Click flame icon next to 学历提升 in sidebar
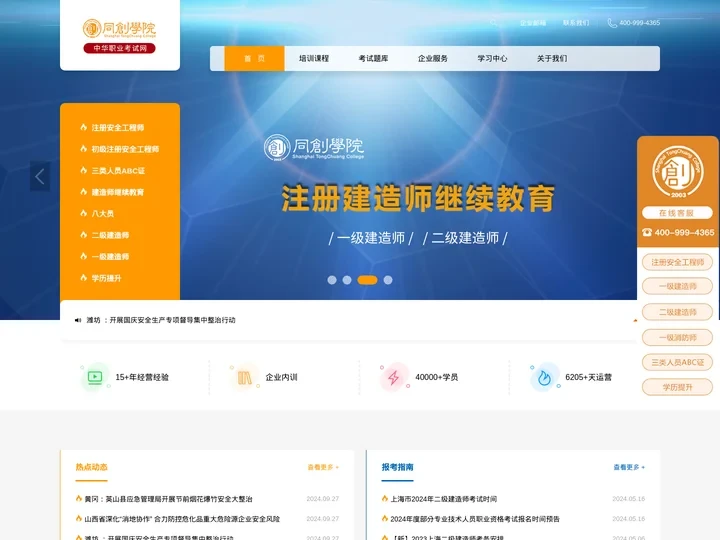 [84, 278]
